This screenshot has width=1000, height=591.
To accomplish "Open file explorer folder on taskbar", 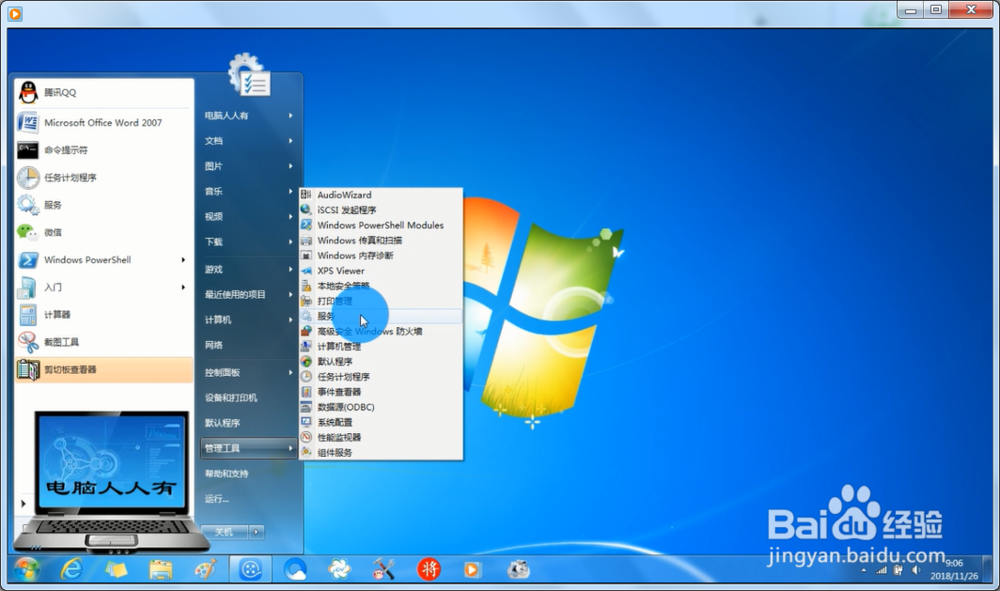I will pyautogui.click(x=161, y=569).
